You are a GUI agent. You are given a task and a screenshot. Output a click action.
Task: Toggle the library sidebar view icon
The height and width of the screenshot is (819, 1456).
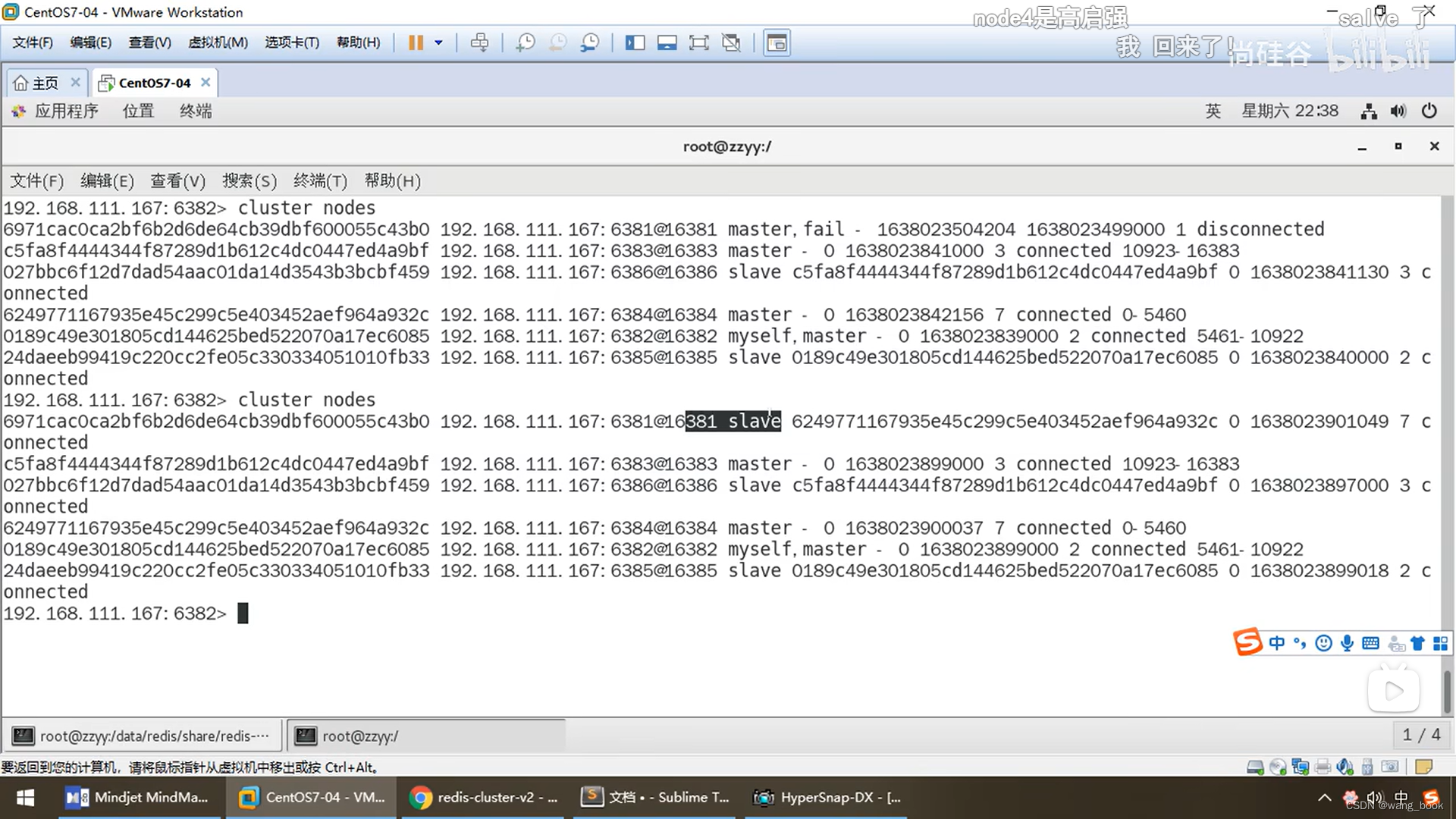pos(635,42)
